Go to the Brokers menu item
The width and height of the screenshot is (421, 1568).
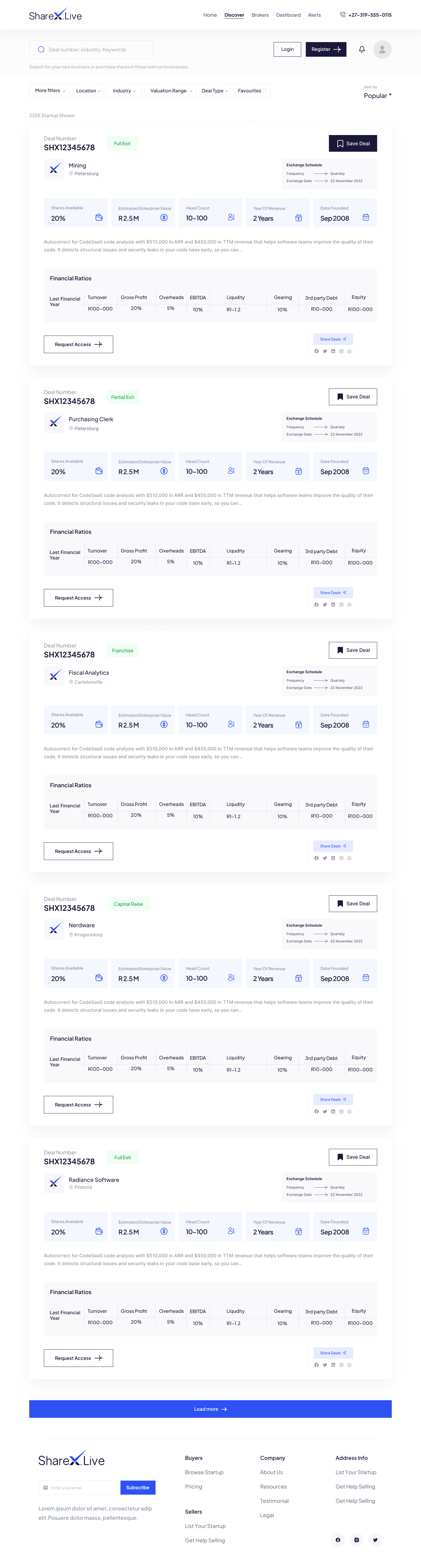tap(260, 15)
